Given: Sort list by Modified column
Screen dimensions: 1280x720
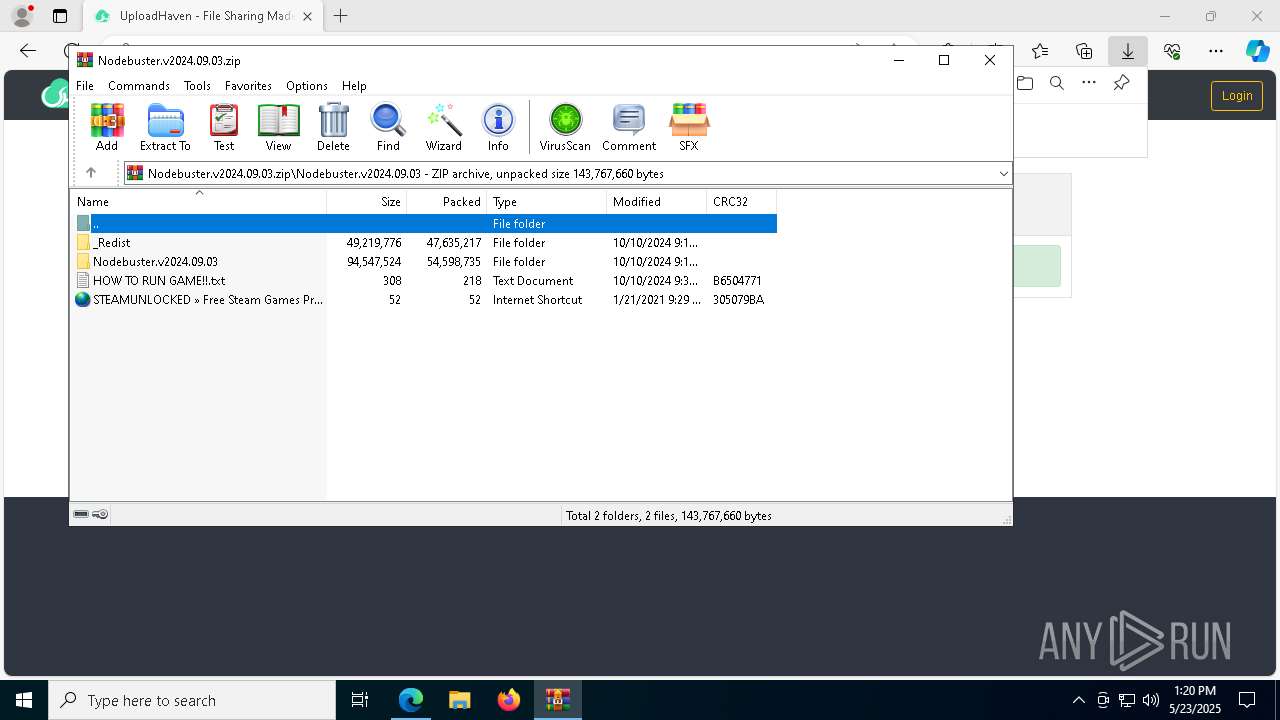Looking at the screenshot, I should click(x=656, y=201).
